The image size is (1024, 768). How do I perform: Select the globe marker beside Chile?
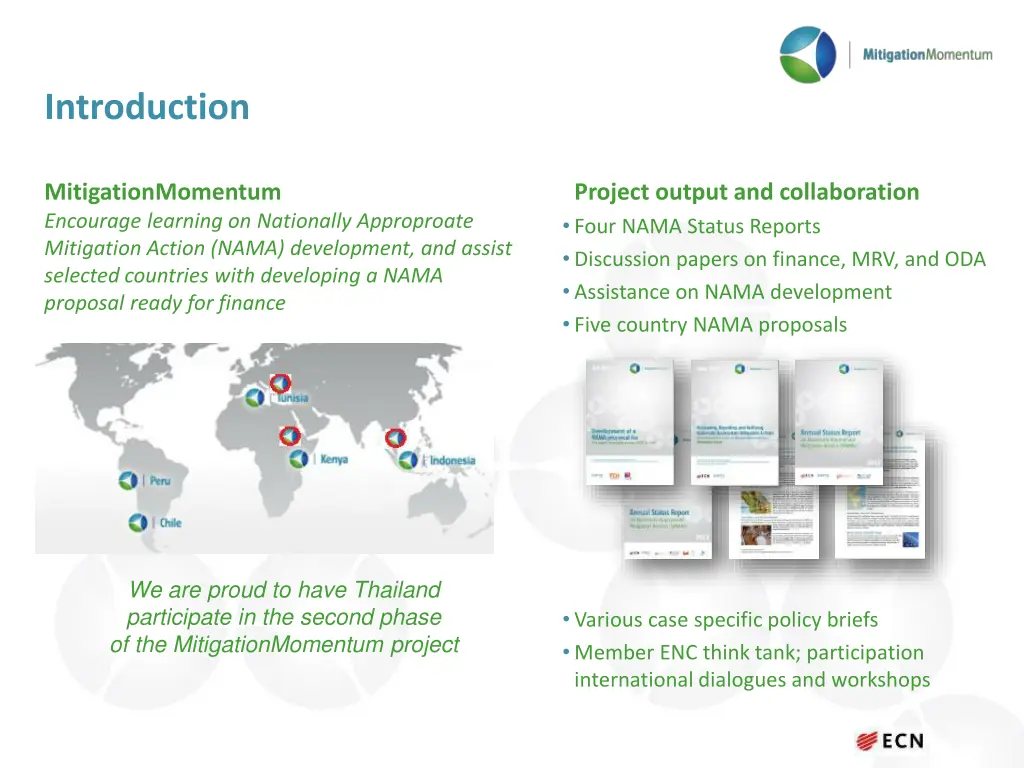click(x=138, y=522)
